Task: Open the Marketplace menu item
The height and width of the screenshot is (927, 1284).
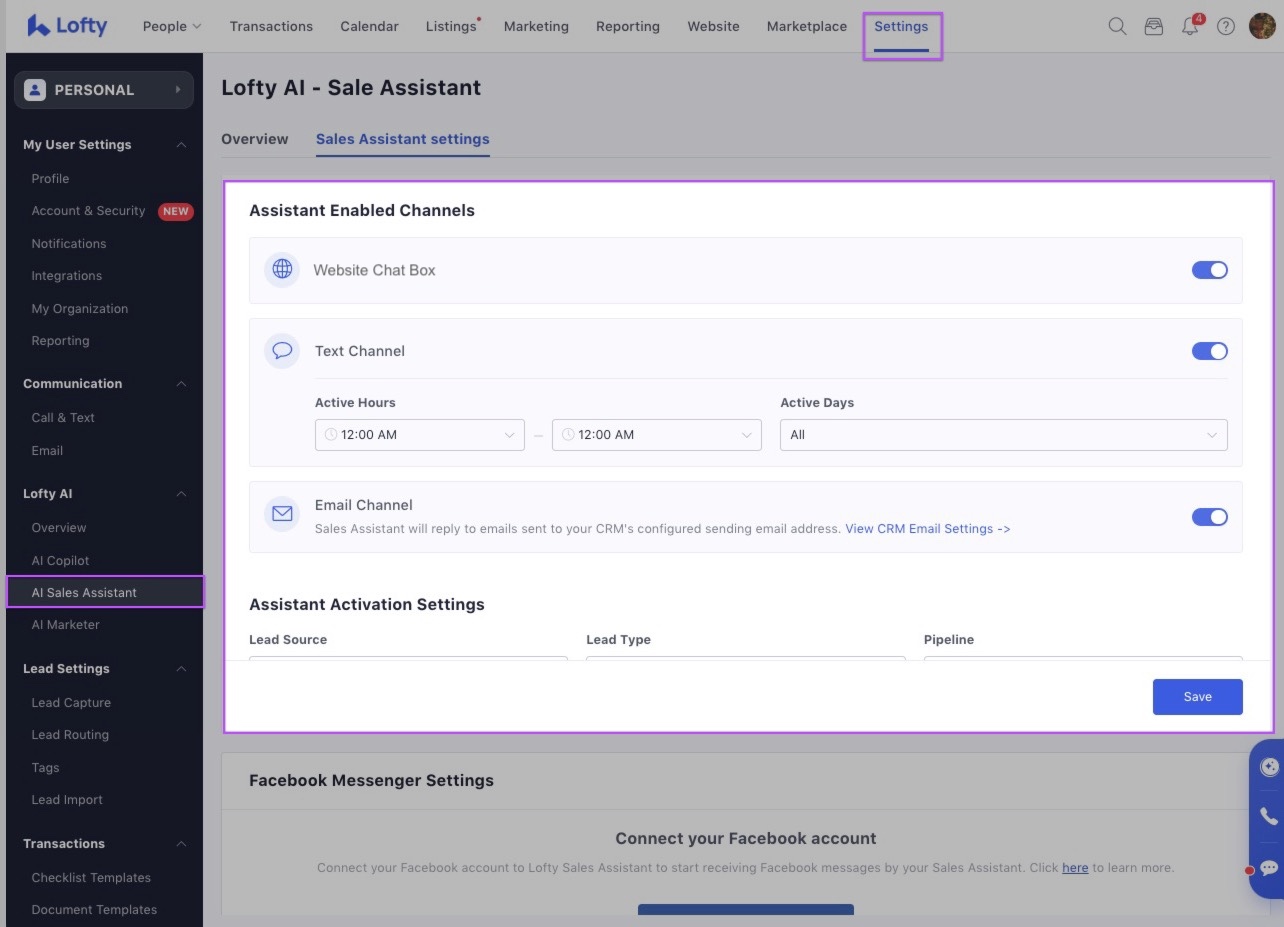Action: click(x=806, y=27)
